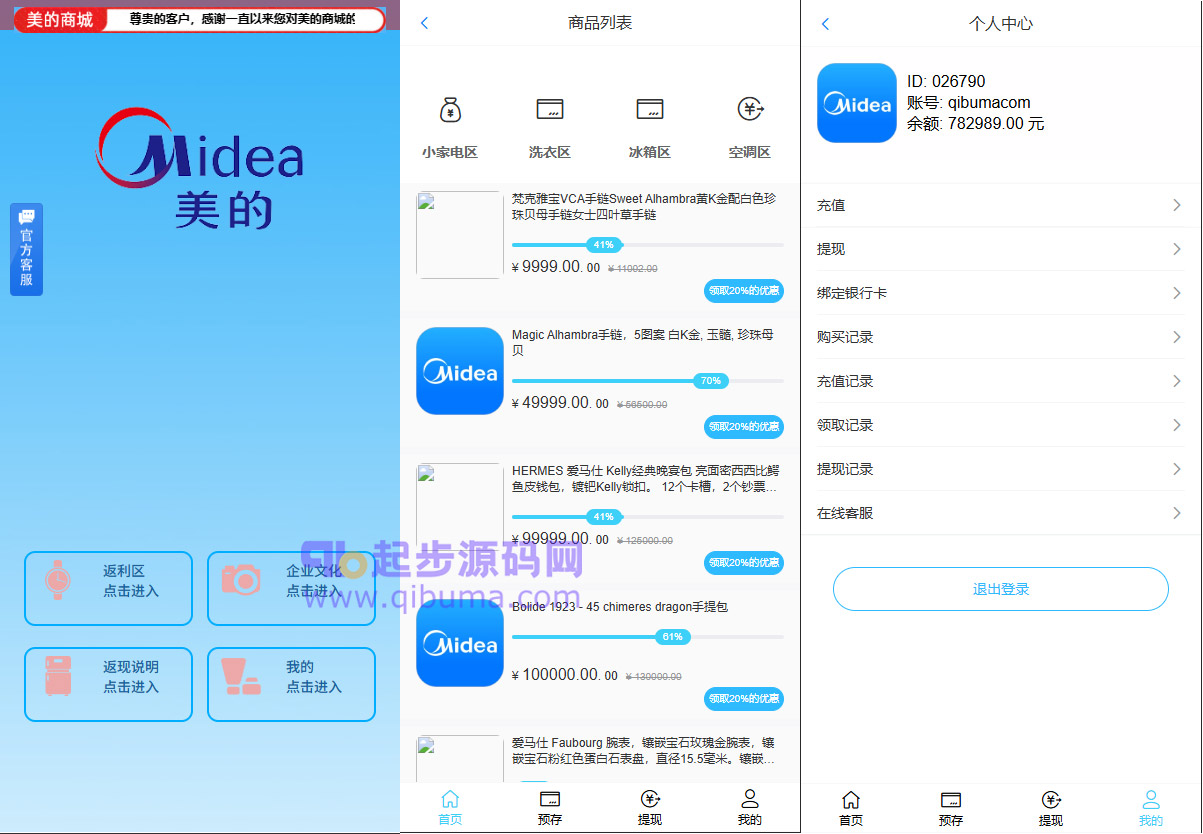Tap 预存 icon in 个人中心 bottom bar
Viewport: 1203px width, 834px height.
tap(951, 799)
